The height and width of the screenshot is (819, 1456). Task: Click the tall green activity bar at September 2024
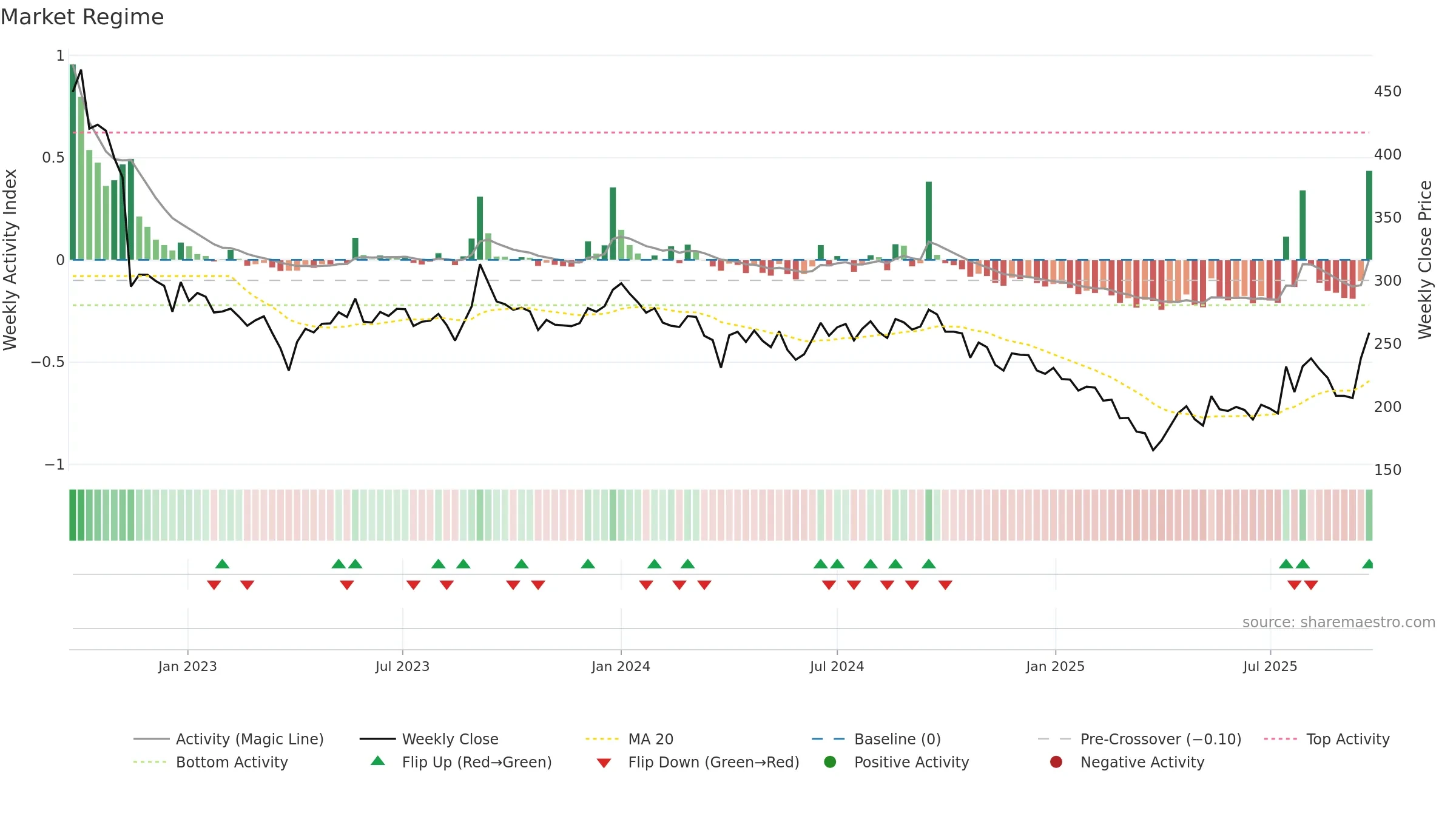[929, 221]
